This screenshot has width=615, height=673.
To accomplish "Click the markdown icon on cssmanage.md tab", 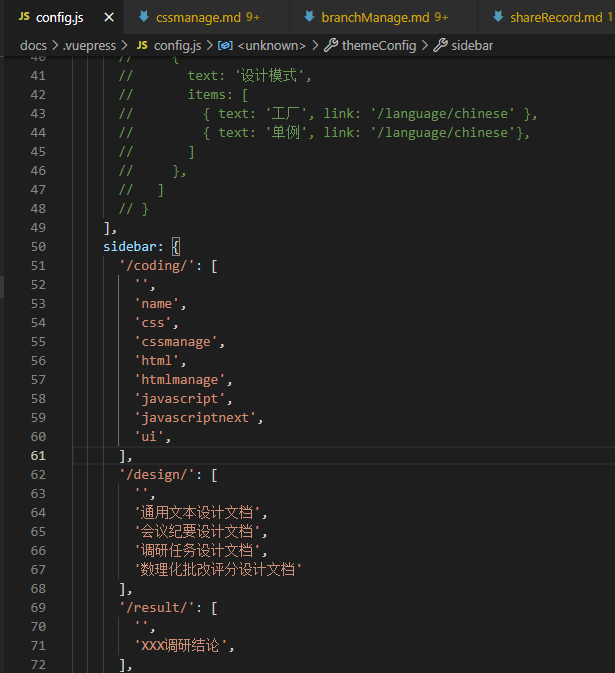I will (144, 17).
